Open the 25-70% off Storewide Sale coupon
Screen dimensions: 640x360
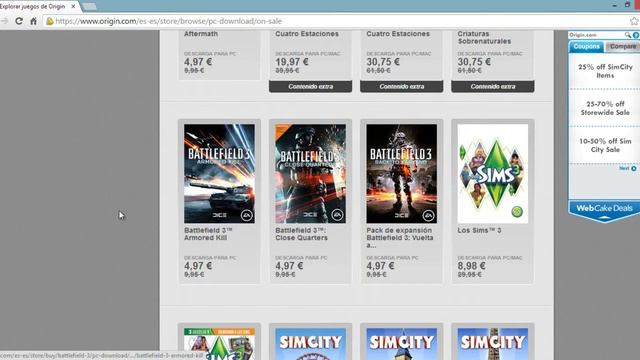click(605, 108)
